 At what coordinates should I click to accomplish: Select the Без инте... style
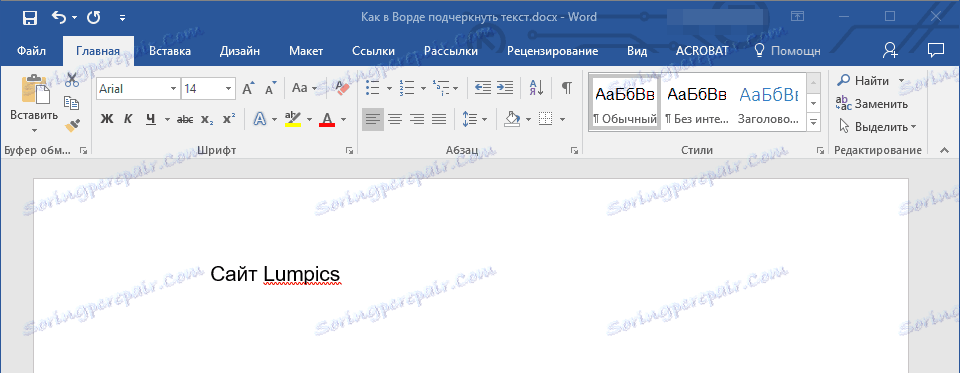tap(697, 102)
